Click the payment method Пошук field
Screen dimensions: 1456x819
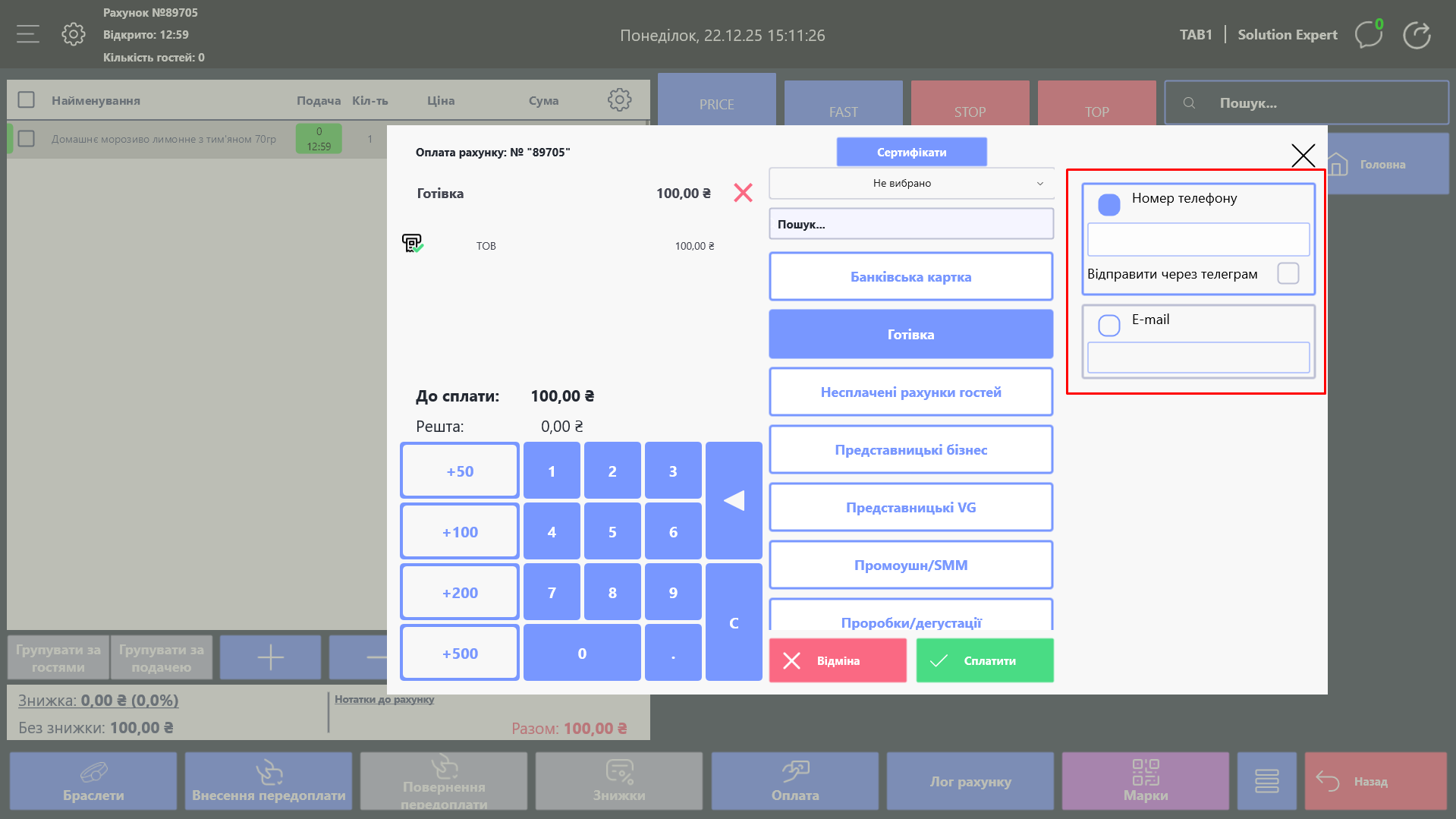tap(910, 225)
